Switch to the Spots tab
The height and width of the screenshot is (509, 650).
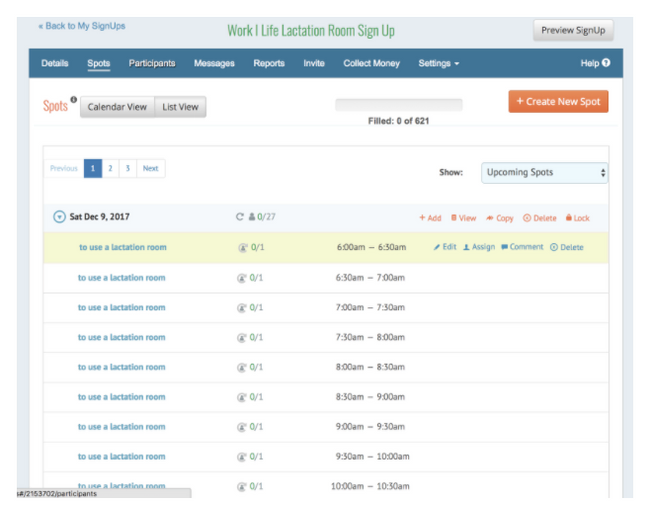(x=99, y=63)
